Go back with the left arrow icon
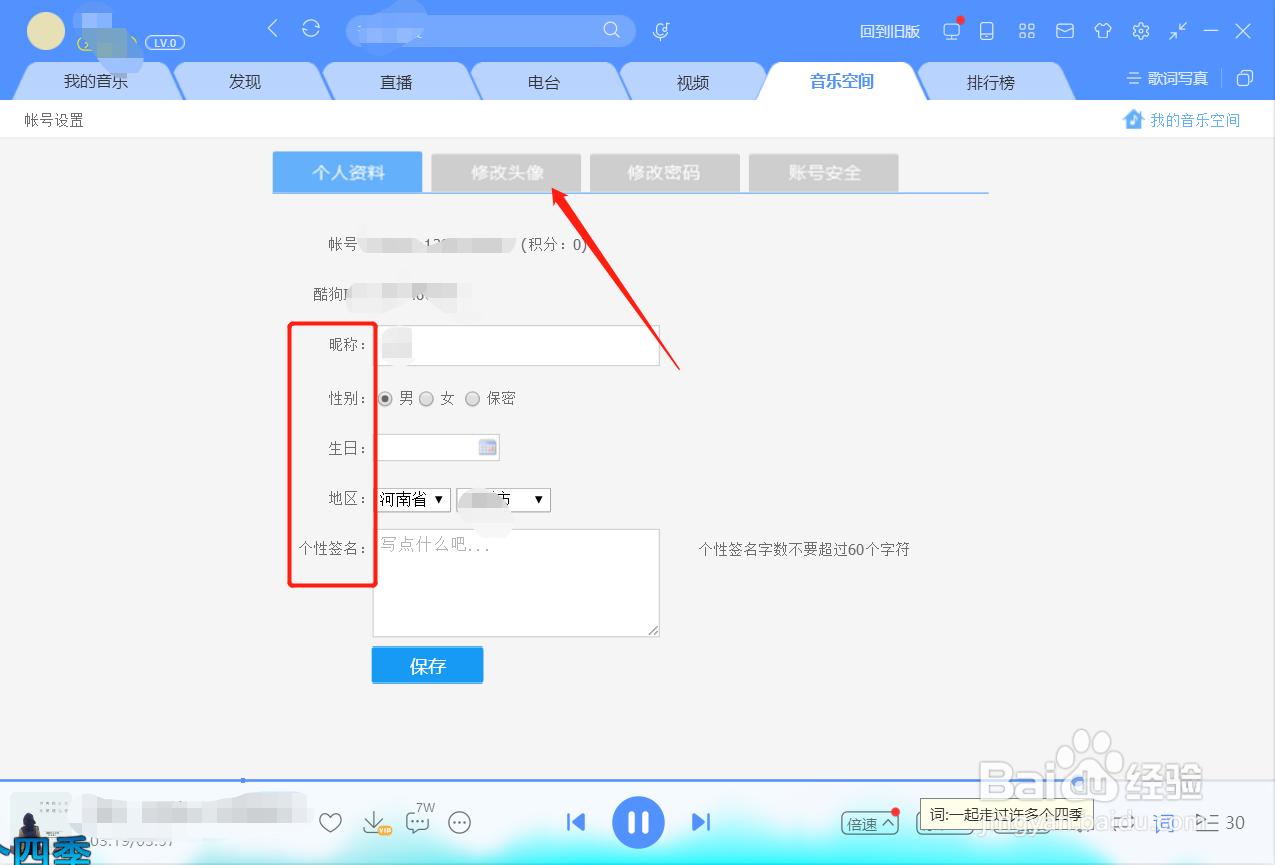This screenshot has width=1275, height=865. (x=272, y=29)
